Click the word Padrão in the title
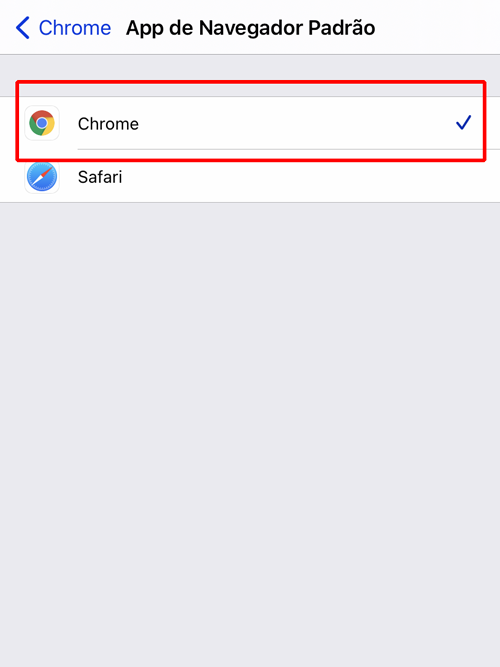Image resolution: width=500 pixels, height=667 pixels. tap(342, 28)
